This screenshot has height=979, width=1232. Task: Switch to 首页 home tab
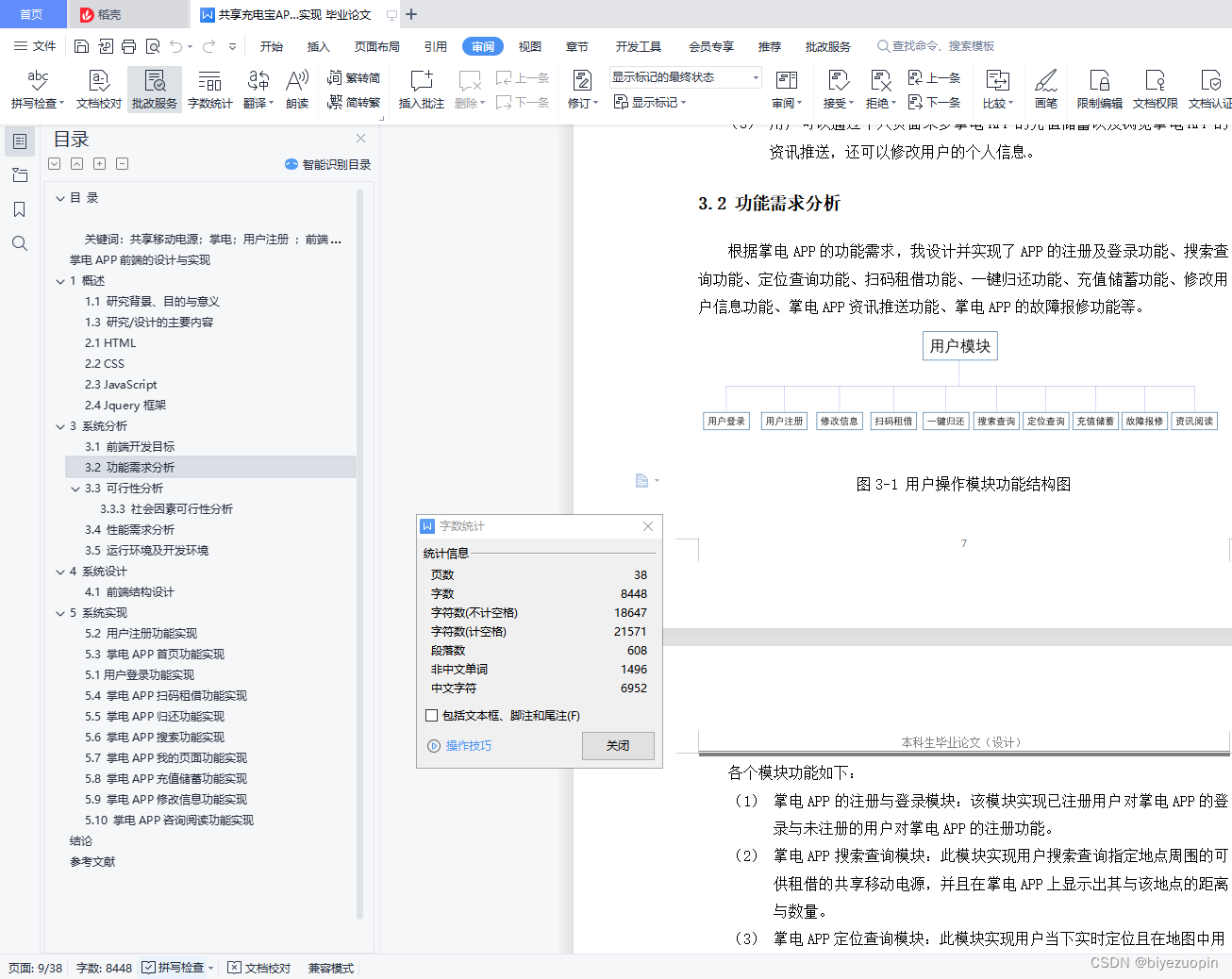pos(32,14)
